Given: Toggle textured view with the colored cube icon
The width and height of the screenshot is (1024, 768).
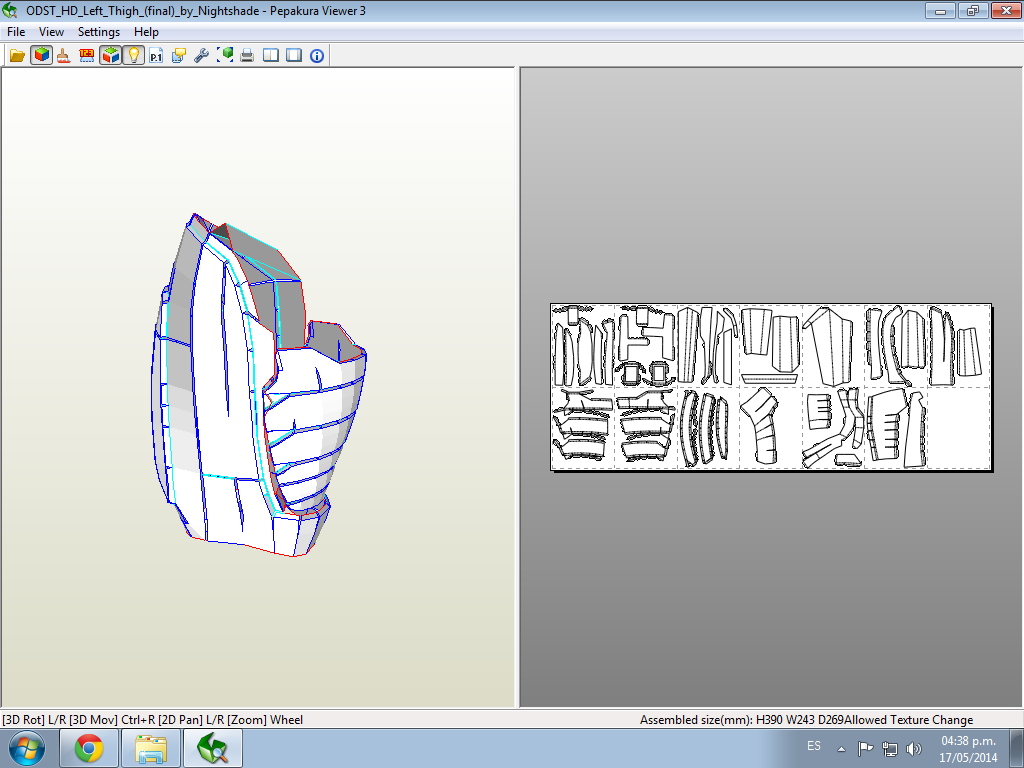Looking at the screenshot, I should pos(41,55).
